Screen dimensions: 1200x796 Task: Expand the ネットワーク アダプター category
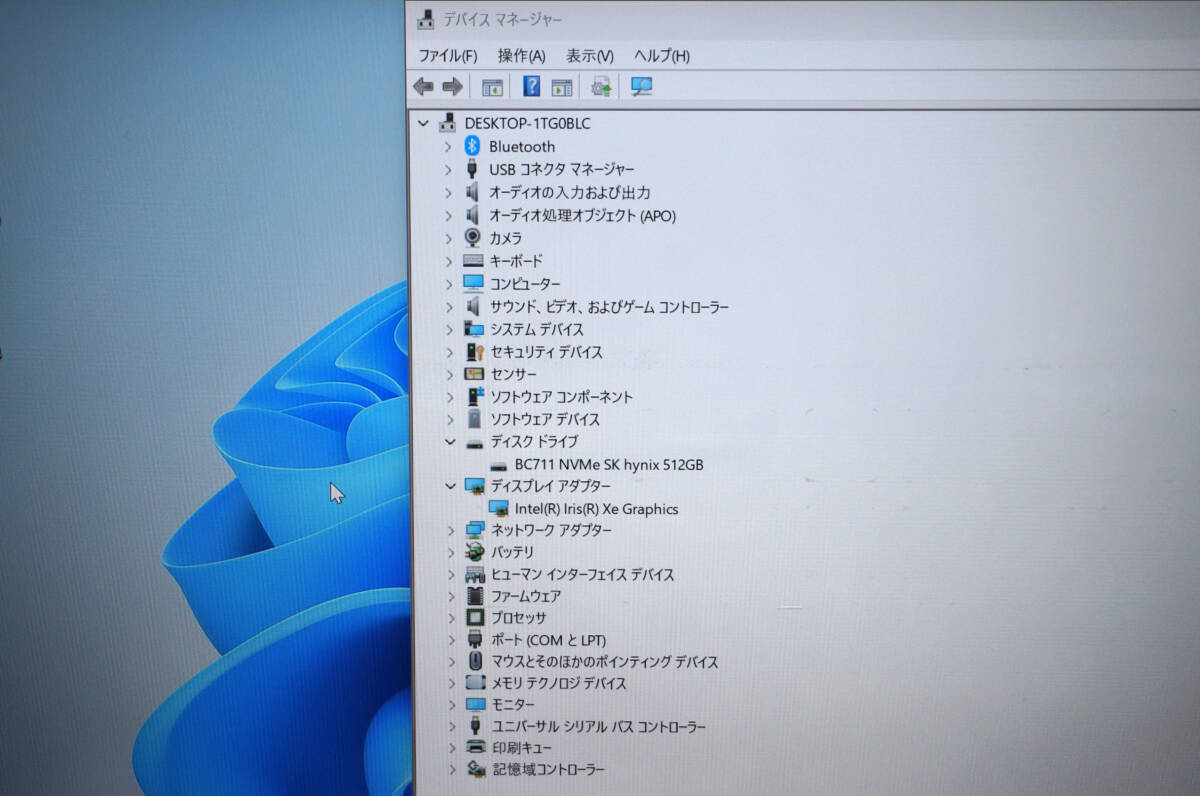pyautogui.click(x=449, y=530)
